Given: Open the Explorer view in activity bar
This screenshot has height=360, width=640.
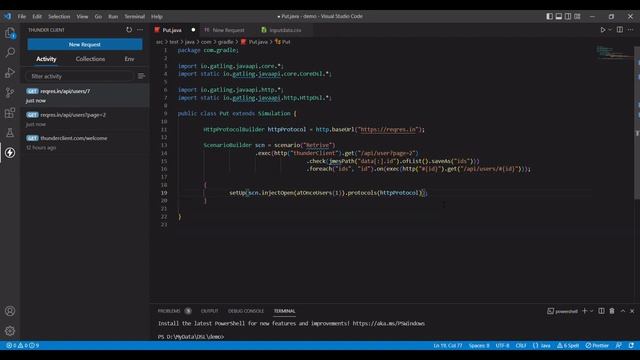Looking at the screenshot, I should [10, 33].
